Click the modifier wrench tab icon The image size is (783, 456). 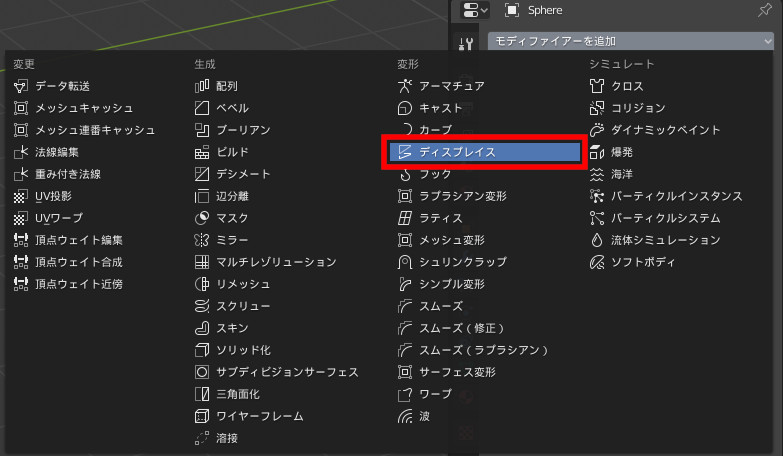(x=466, y=44)
